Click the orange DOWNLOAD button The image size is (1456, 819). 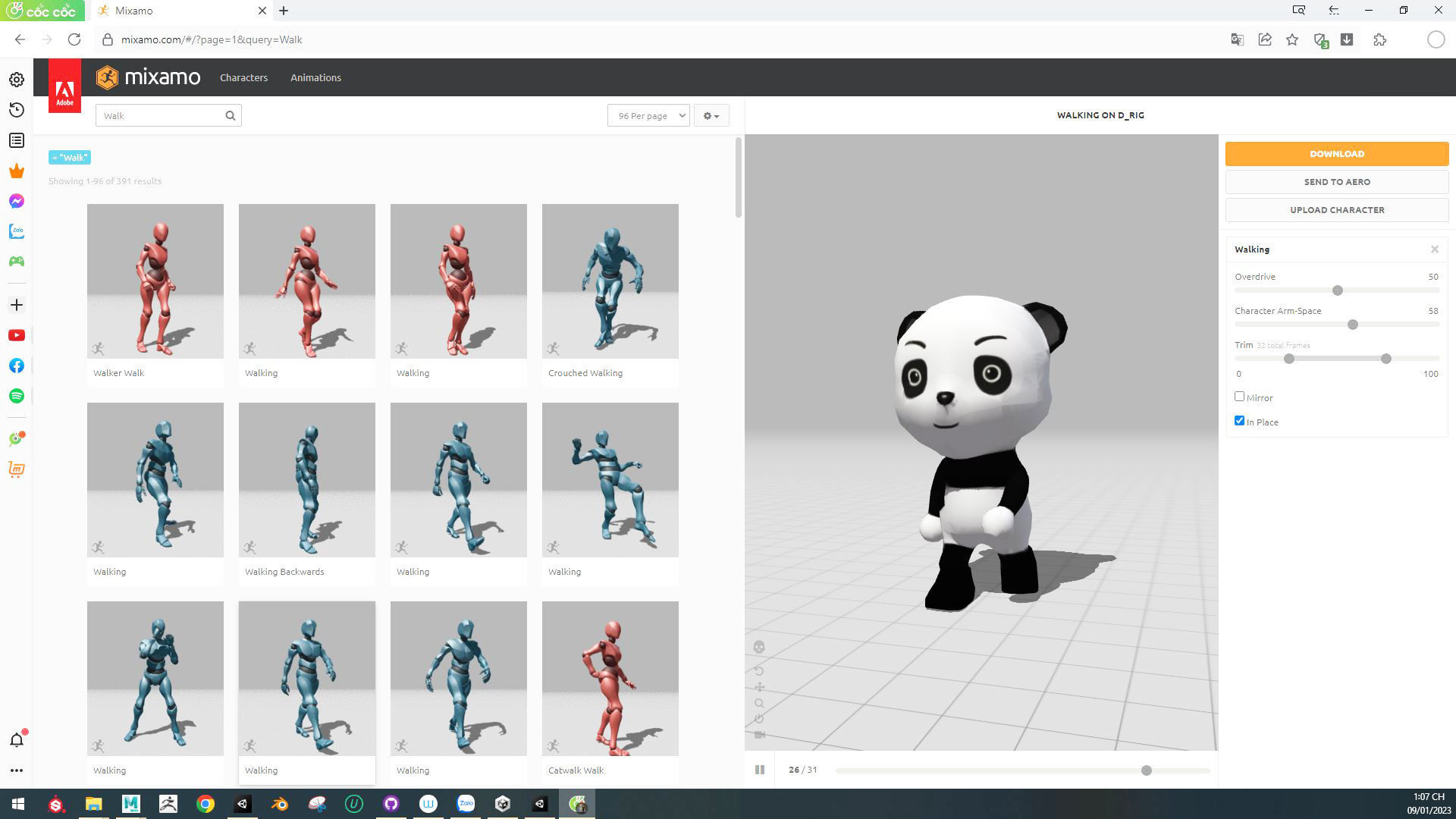click(x=1336, y=153)
